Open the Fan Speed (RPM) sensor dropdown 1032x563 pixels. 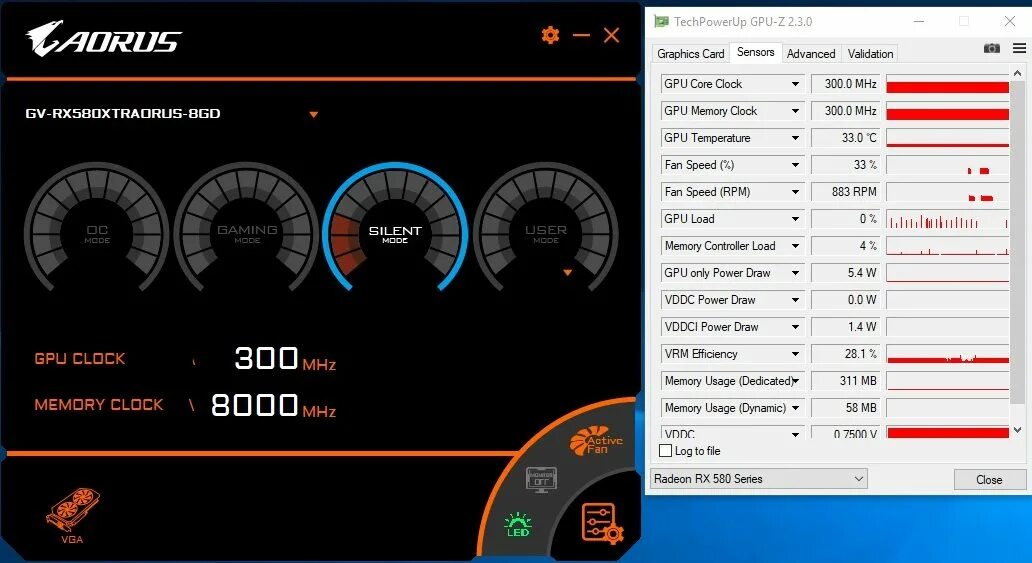pos(795,192)
